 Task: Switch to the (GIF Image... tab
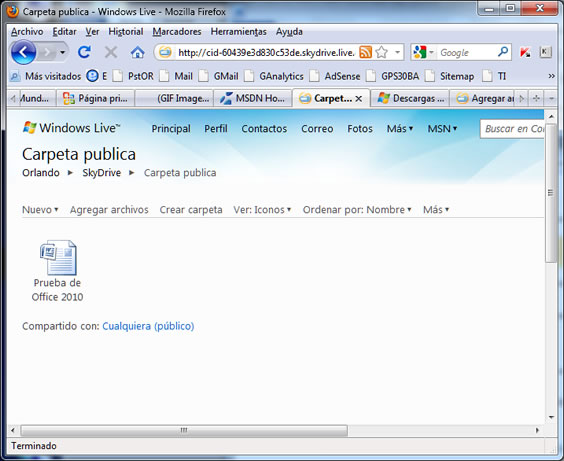click(x=174, y=98)
